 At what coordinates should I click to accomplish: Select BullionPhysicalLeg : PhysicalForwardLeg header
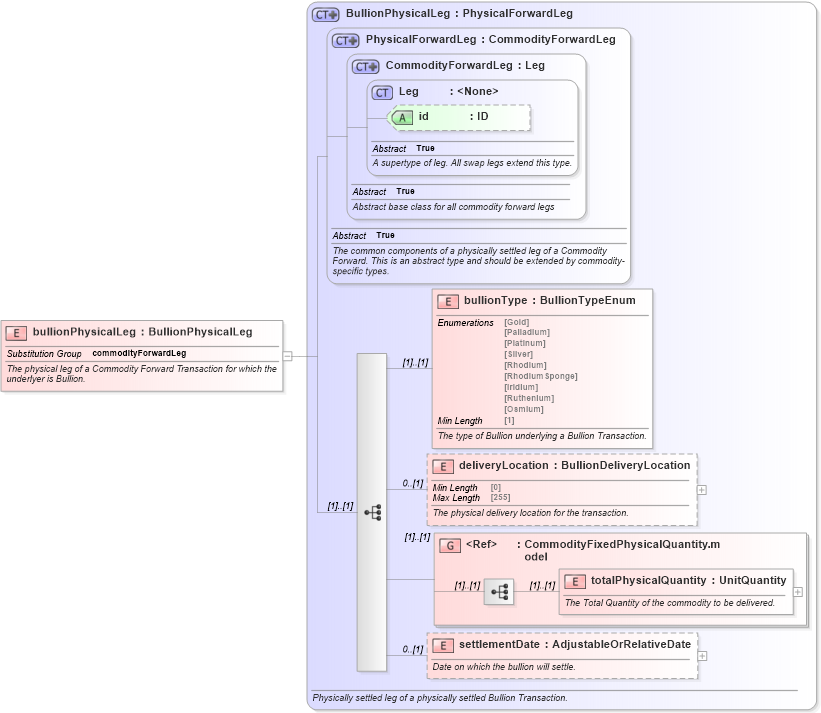pos(459,14)
